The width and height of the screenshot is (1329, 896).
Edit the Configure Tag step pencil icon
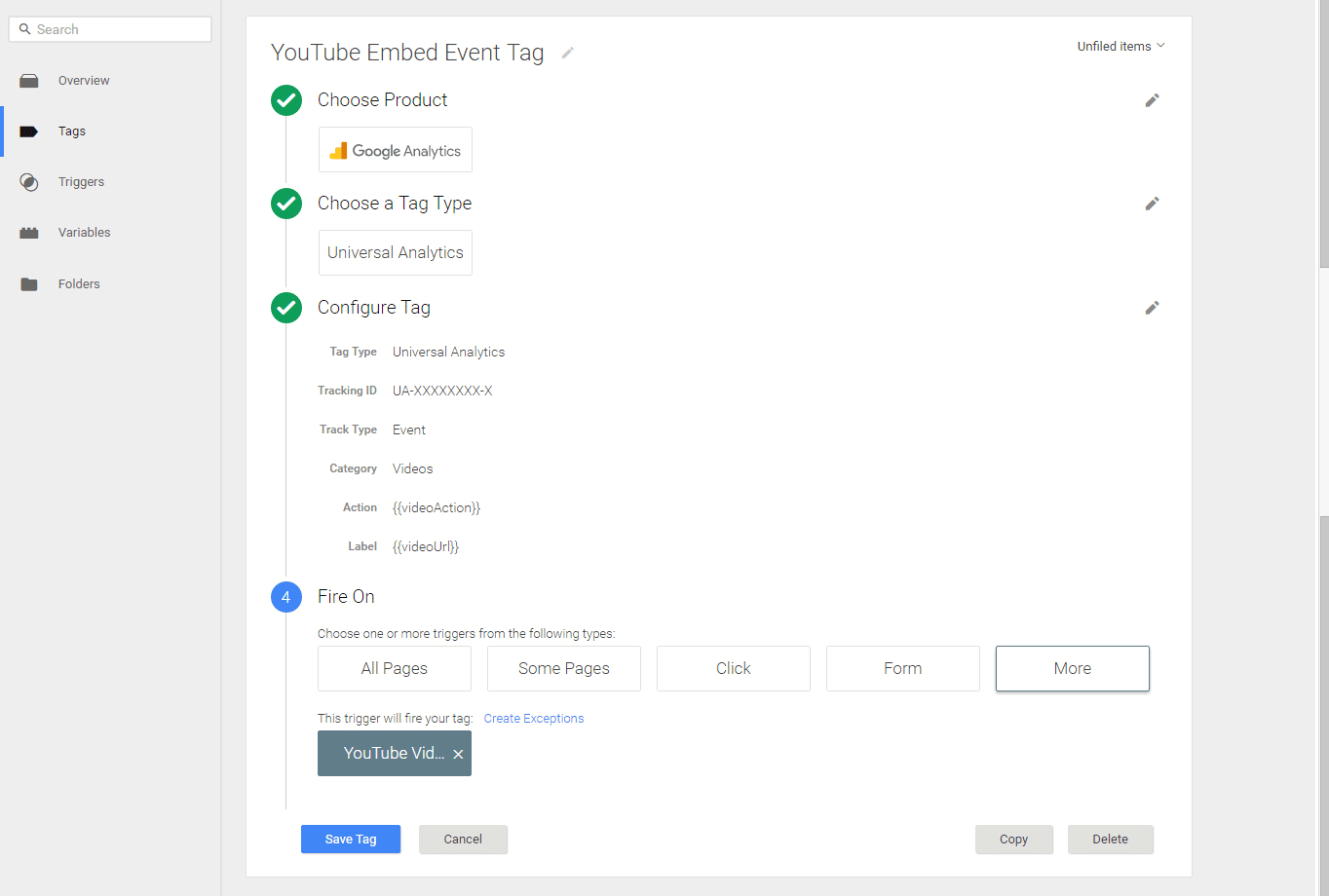point(1152,307)
